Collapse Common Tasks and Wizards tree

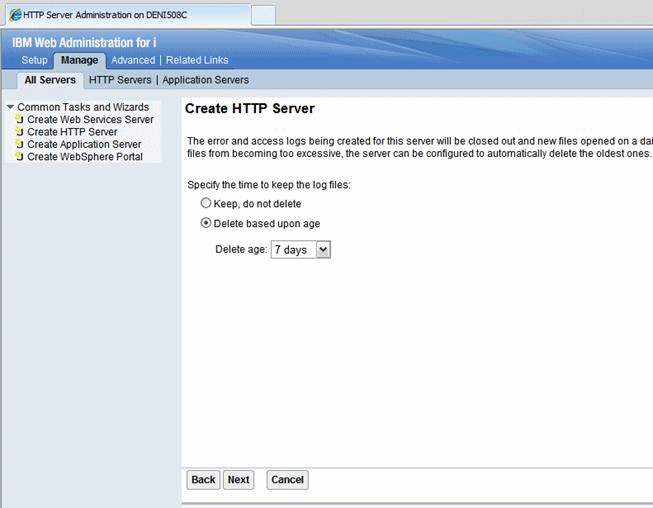click(10, 107)
